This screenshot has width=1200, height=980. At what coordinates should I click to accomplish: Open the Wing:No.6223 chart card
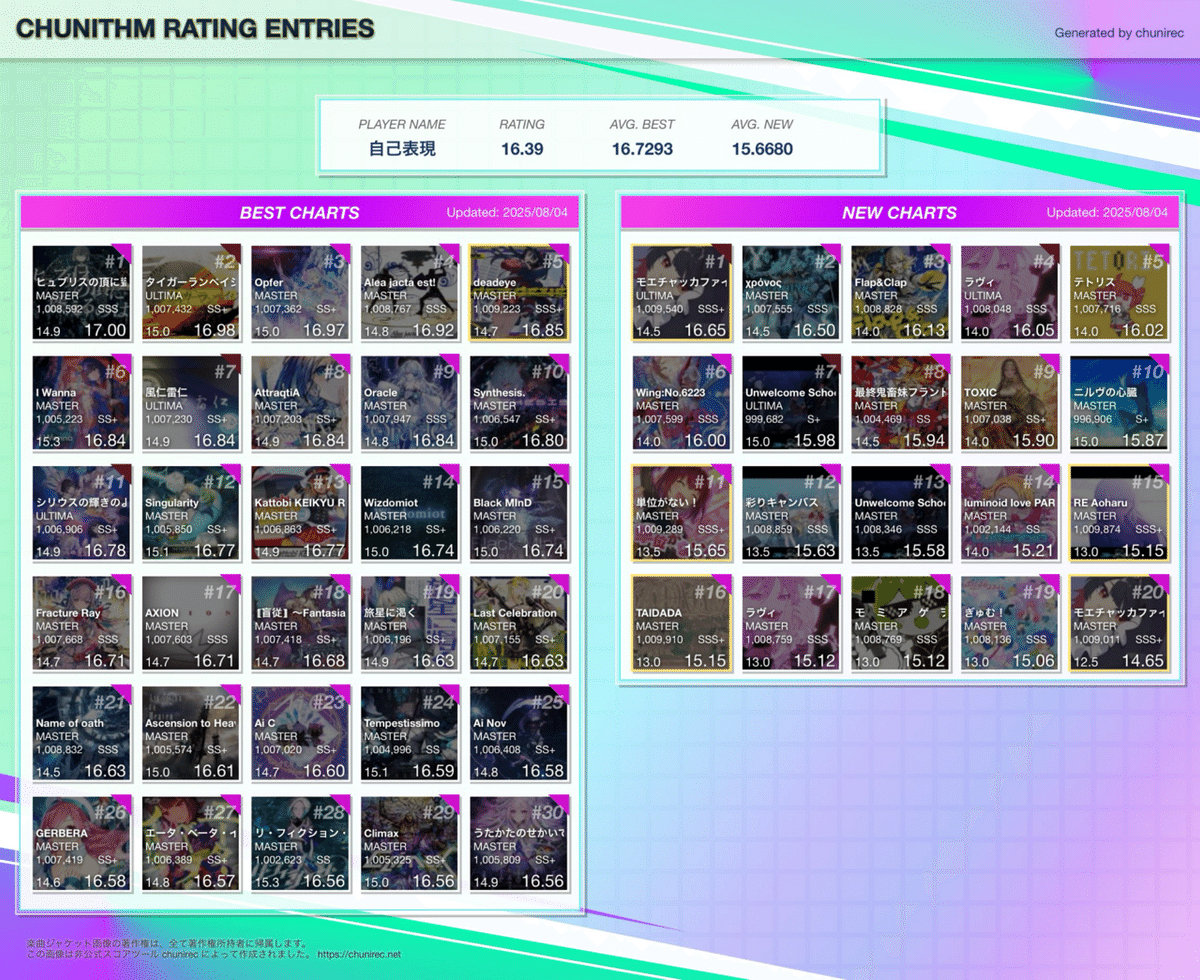click(x=682, y=403)
